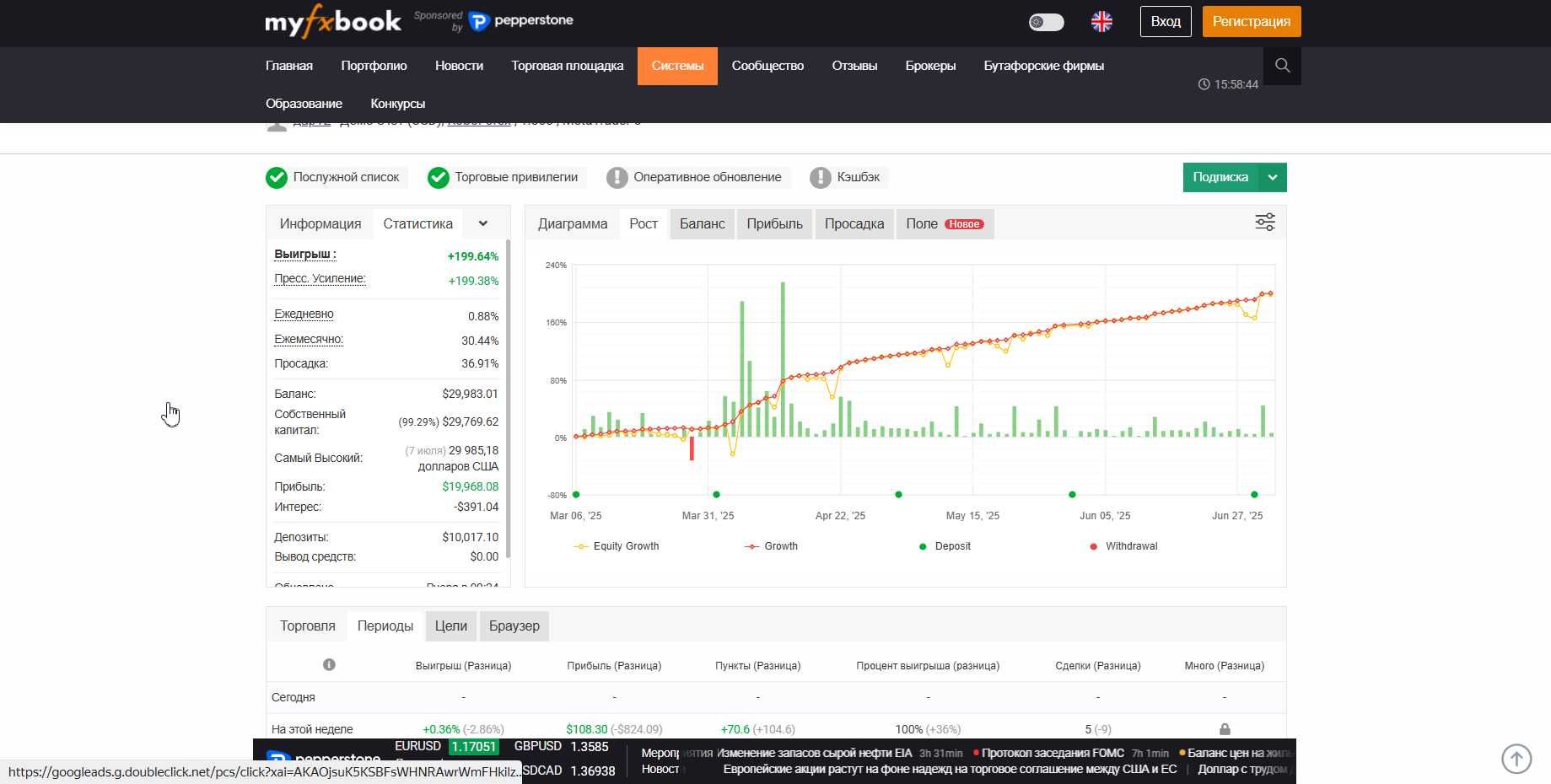Click the Протокол заседания FOMC news item
The height and width of the screenshot is (784, 1551).
(1053, 753)
